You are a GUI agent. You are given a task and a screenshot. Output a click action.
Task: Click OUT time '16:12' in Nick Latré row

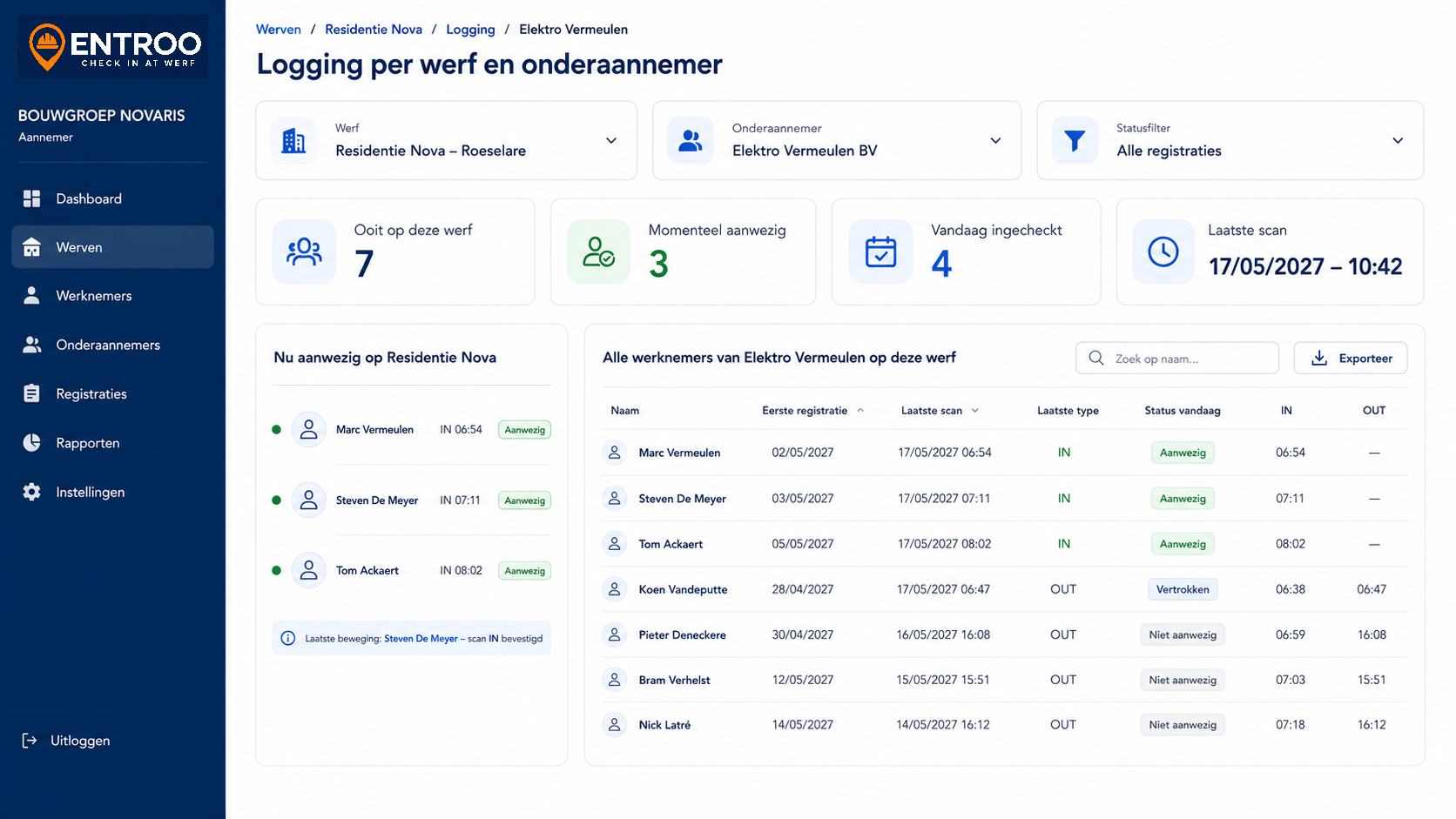tap(1372, 724)
